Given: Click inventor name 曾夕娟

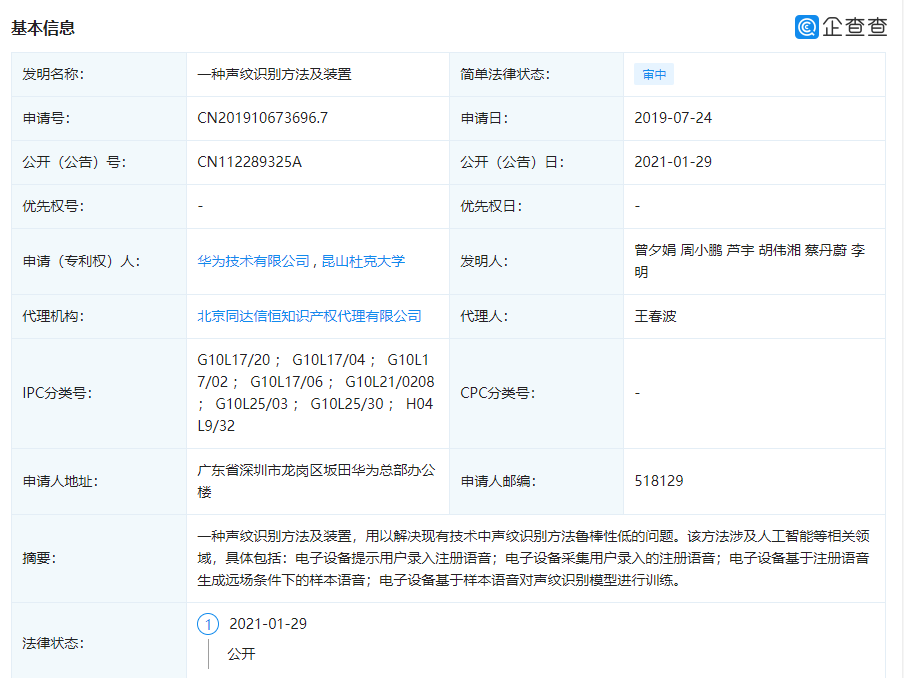Looking at the screenshot, I should coord(652,252).
